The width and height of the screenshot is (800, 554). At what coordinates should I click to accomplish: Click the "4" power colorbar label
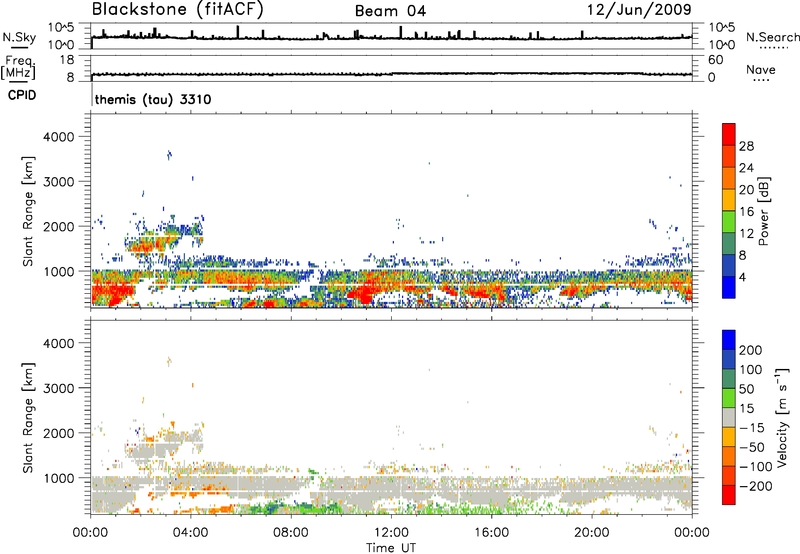(742, 277)
